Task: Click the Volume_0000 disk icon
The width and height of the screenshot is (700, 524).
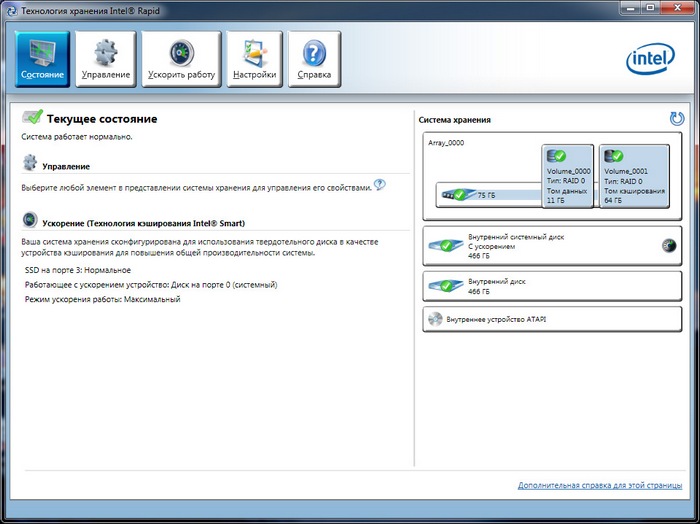Action: (x=556, y=156)
